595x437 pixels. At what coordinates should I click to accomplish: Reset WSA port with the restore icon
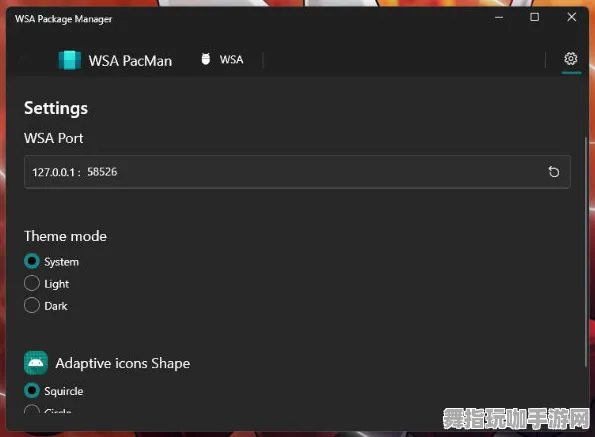pos(554,172)
